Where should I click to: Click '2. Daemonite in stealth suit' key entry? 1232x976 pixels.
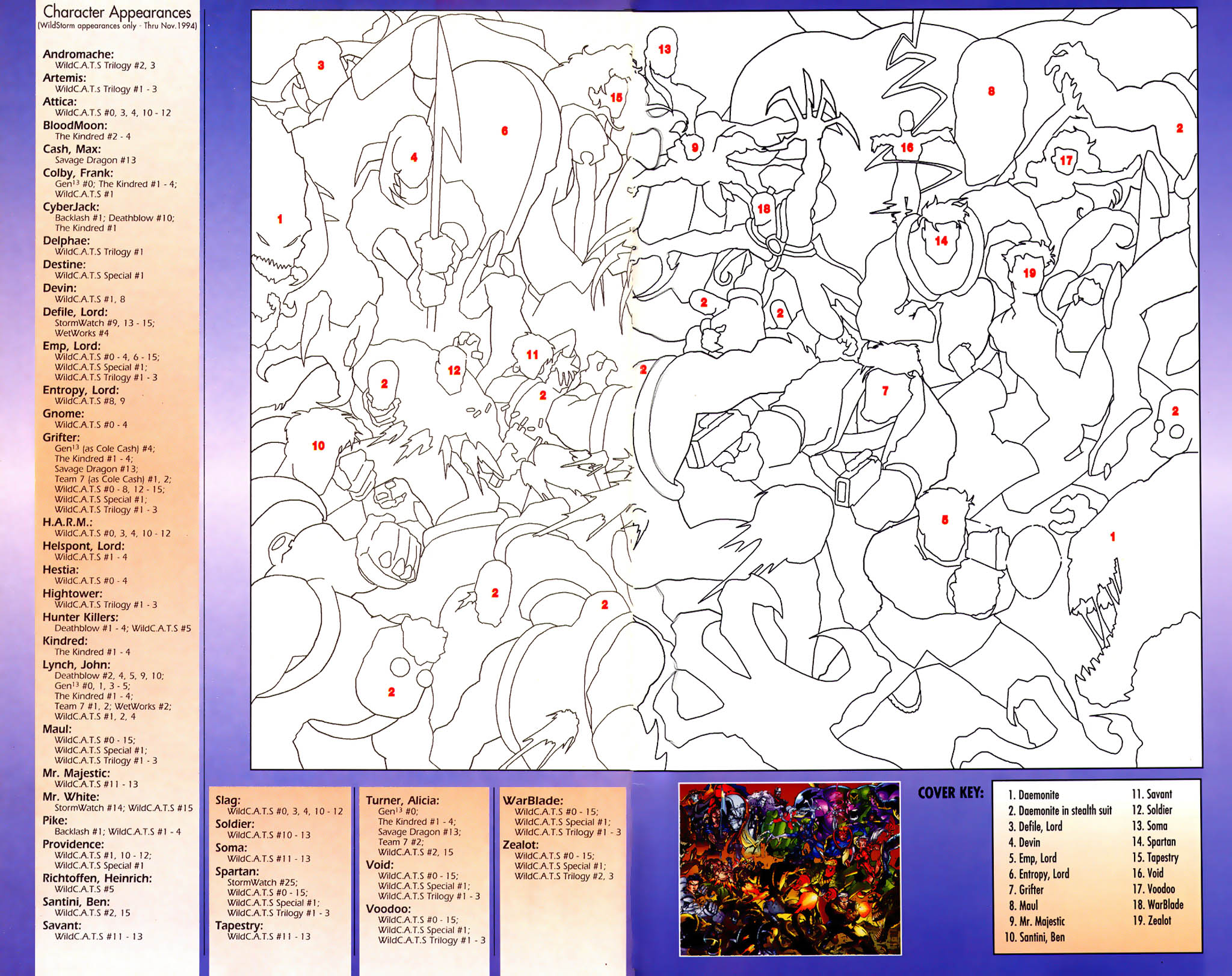click(x=1060, y=811)
